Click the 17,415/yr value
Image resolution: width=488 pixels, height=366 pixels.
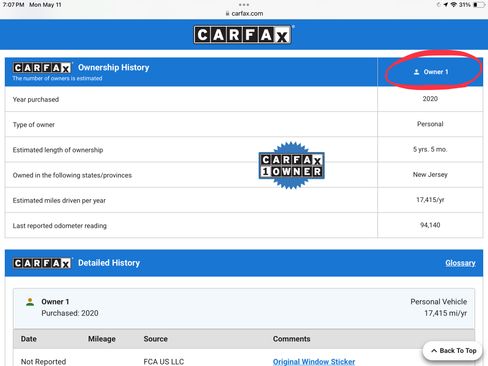(x=430, y=200)
